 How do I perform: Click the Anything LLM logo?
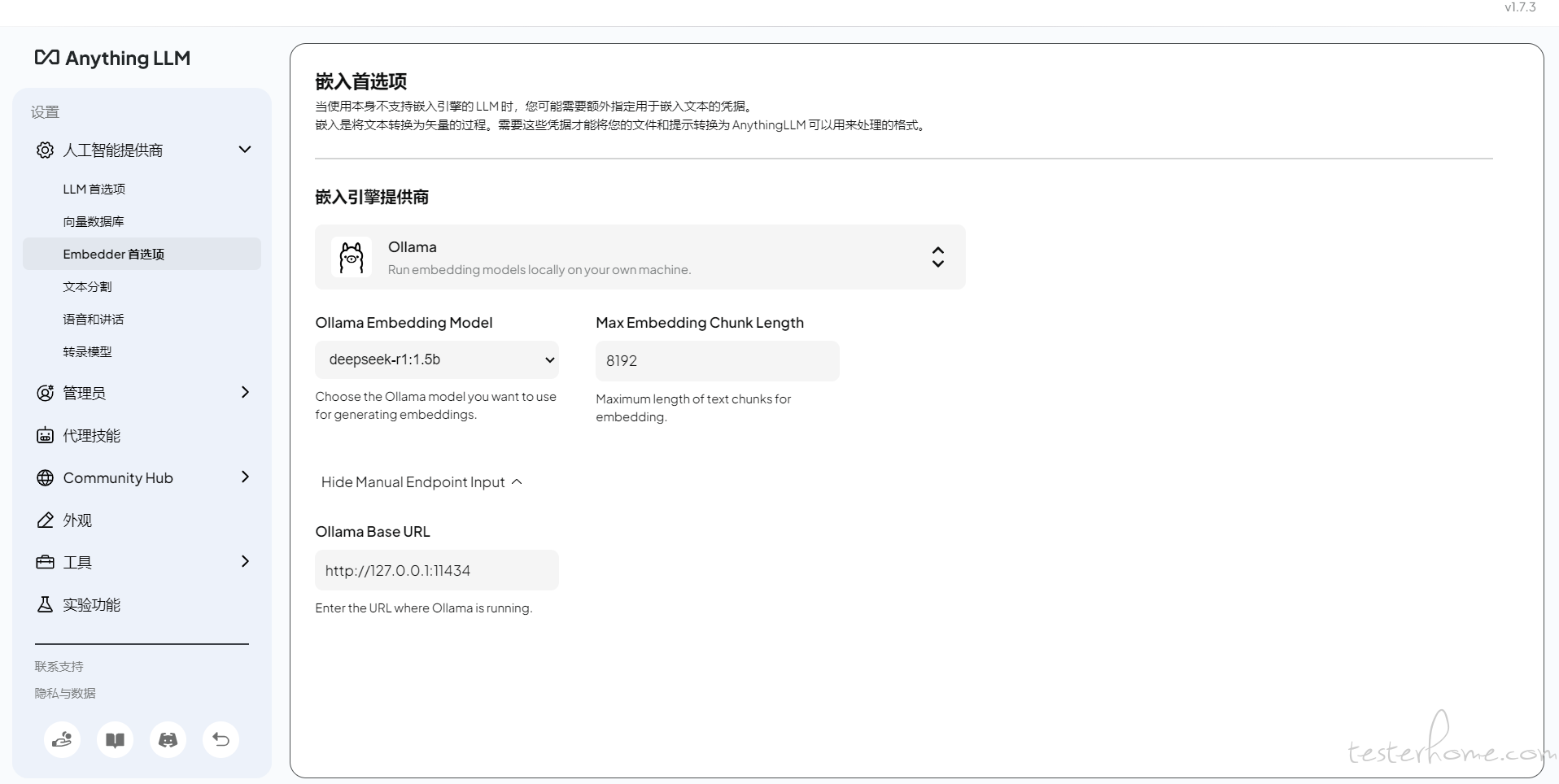(112, 58)
